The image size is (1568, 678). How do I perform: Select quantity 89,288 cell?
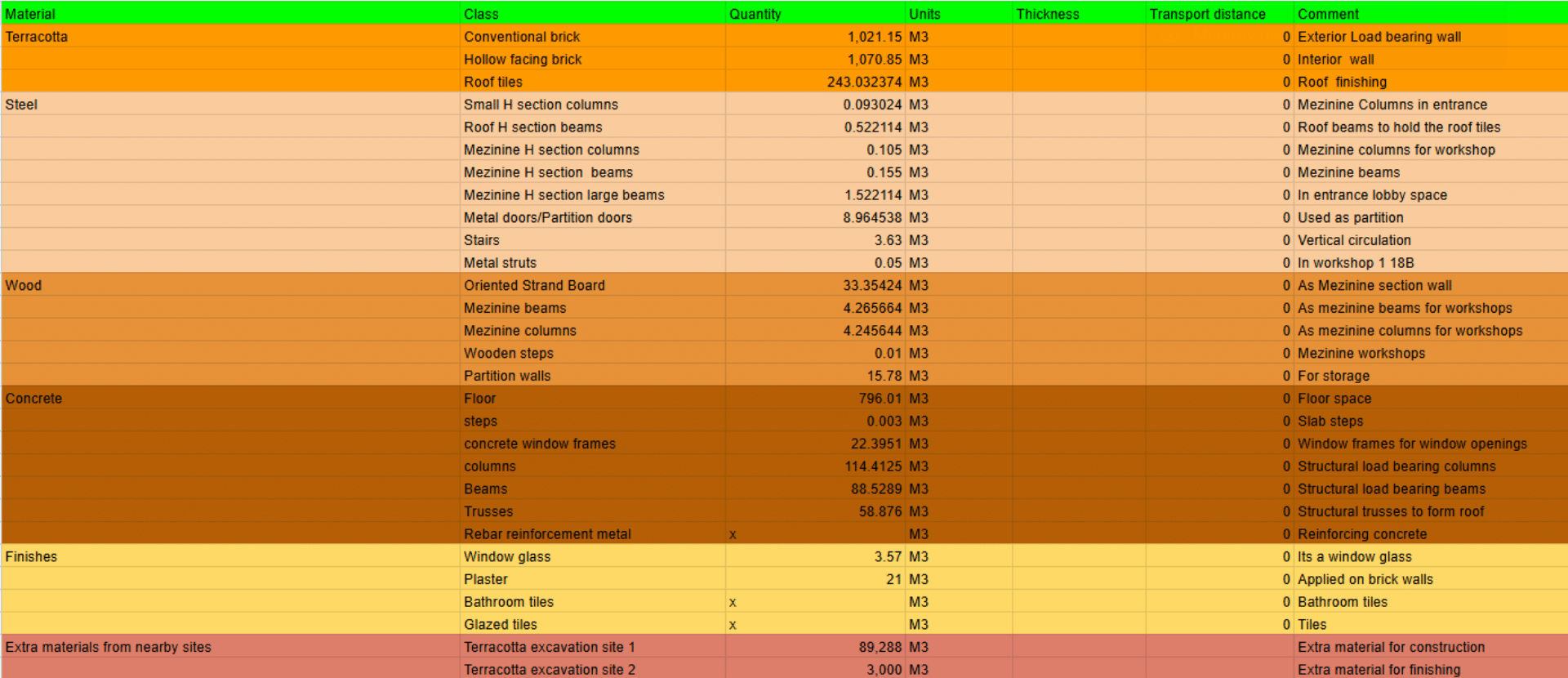click(815, 647)
